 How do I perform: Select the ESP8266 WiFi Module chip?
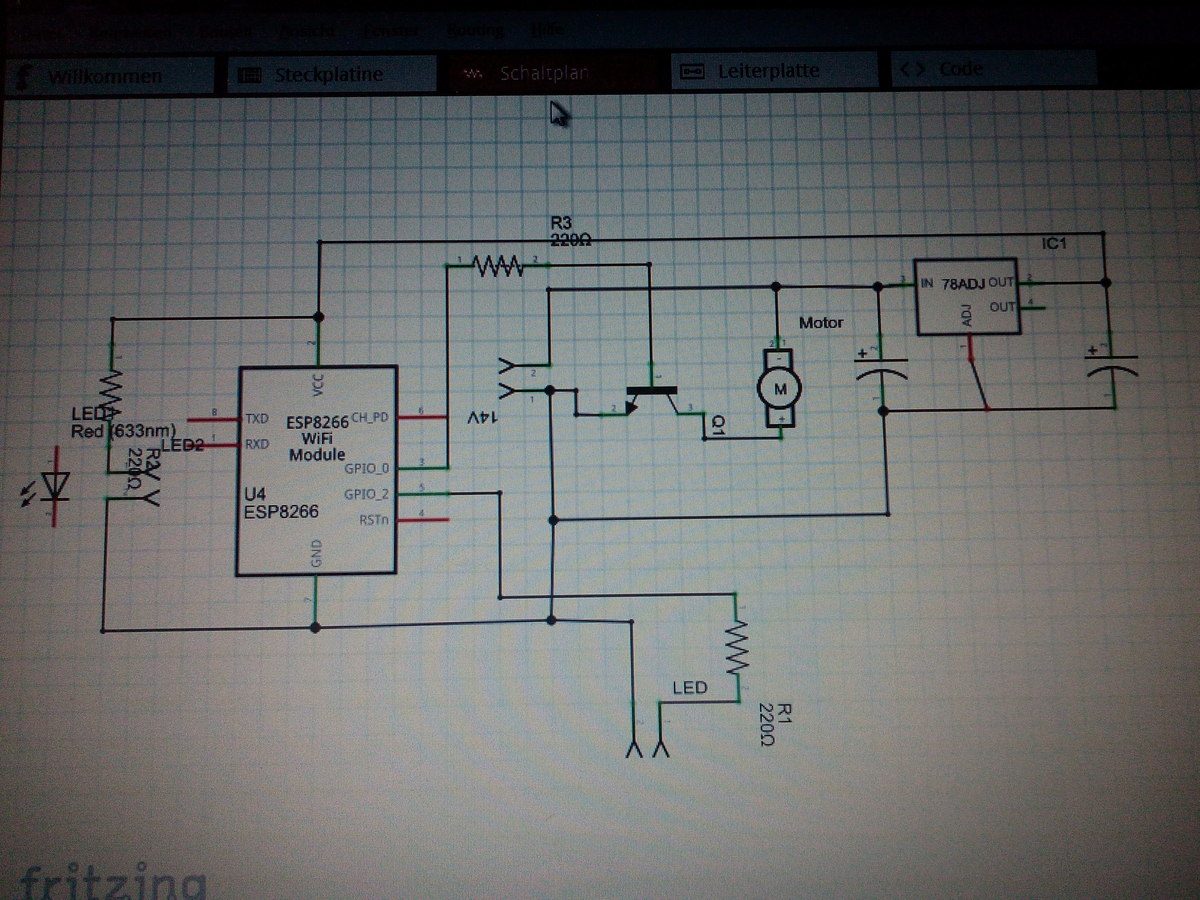[x=317, y=471]
